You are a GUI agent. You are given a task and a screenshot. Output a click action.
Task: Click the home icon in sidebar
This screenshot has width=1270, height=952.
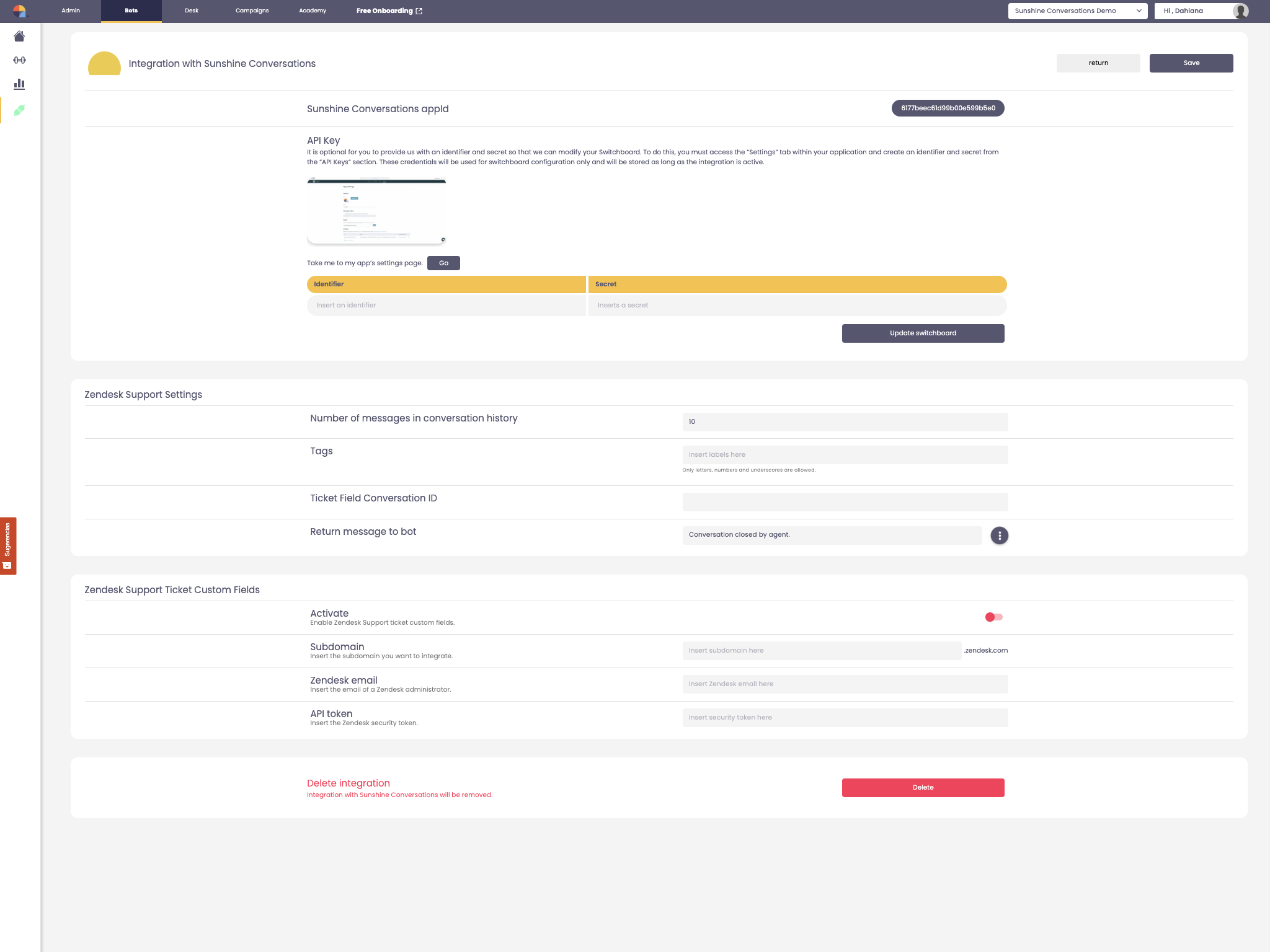click(x=19, y=37)
